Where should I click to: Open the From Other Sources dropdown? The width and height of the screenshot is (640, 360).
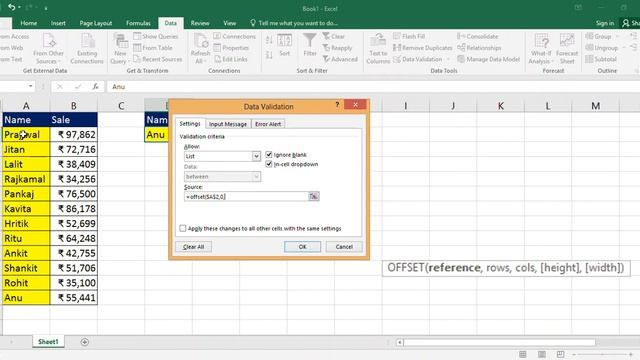(x=48, y=49)
